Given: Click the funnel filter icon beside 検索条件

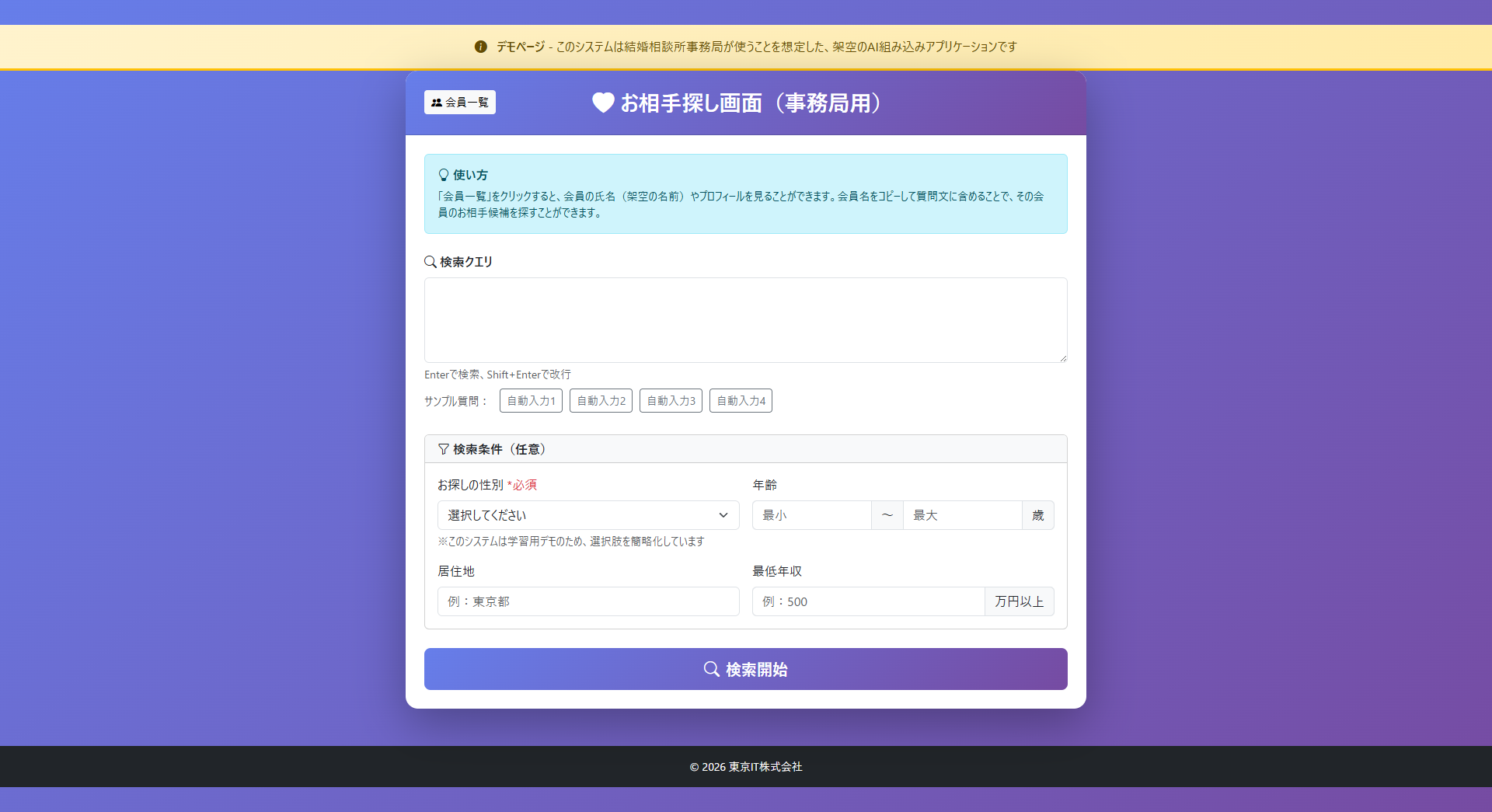Looking at the screenshot, I should click(444, 449).
